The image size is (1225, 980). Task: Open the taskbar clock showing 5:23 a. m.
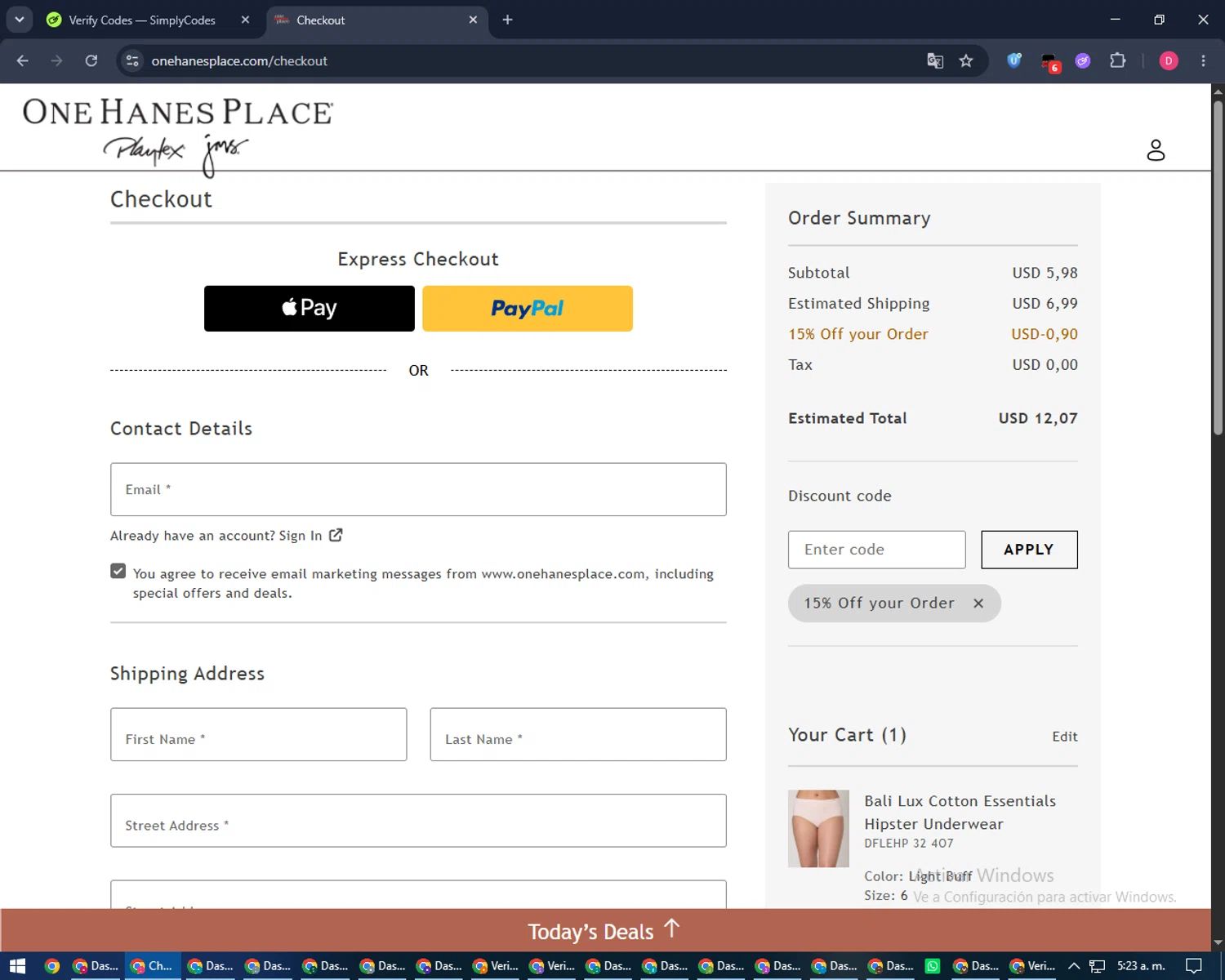[1141, 966]
